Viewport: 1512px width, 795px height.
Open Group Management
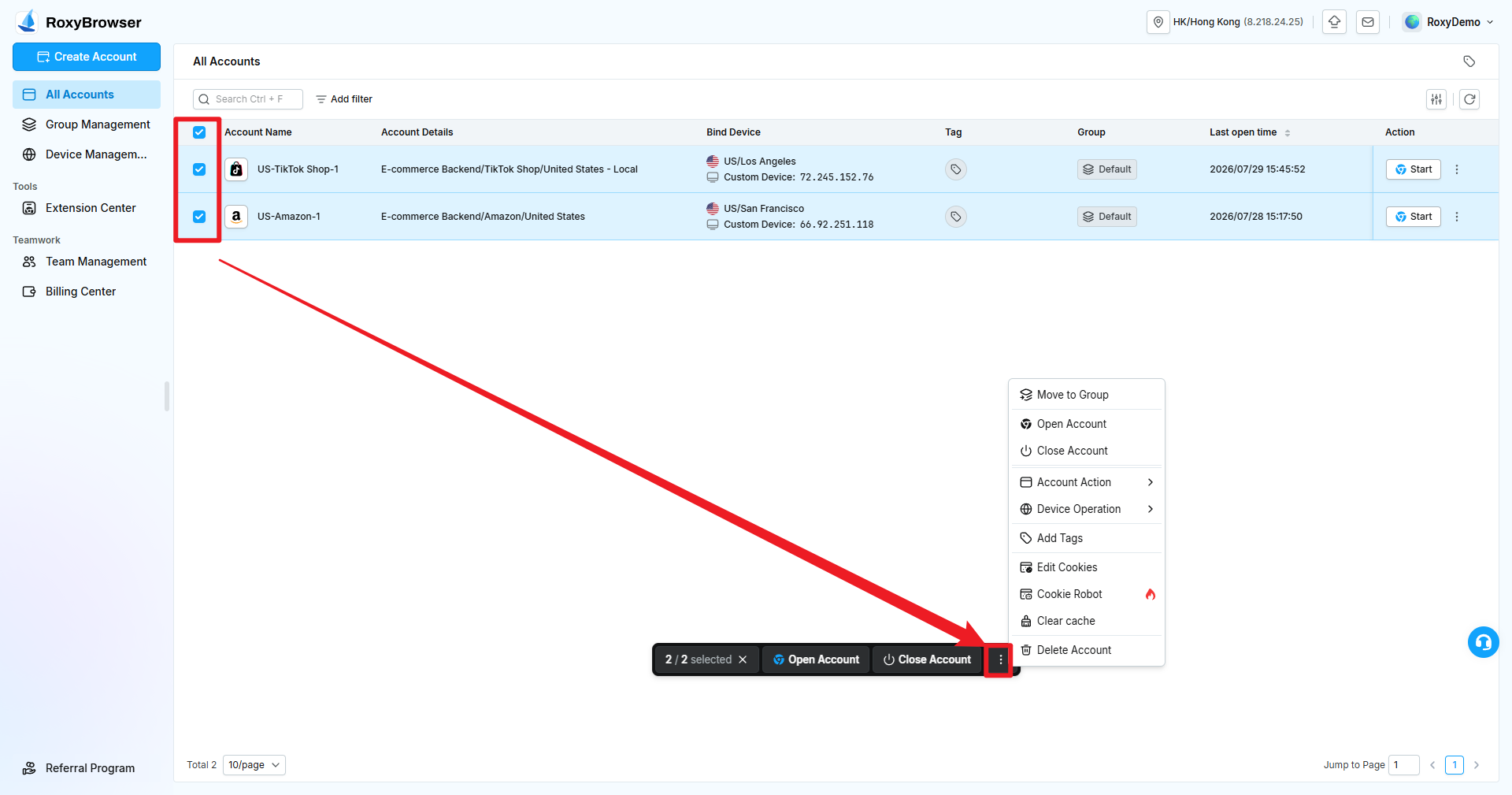87,124
